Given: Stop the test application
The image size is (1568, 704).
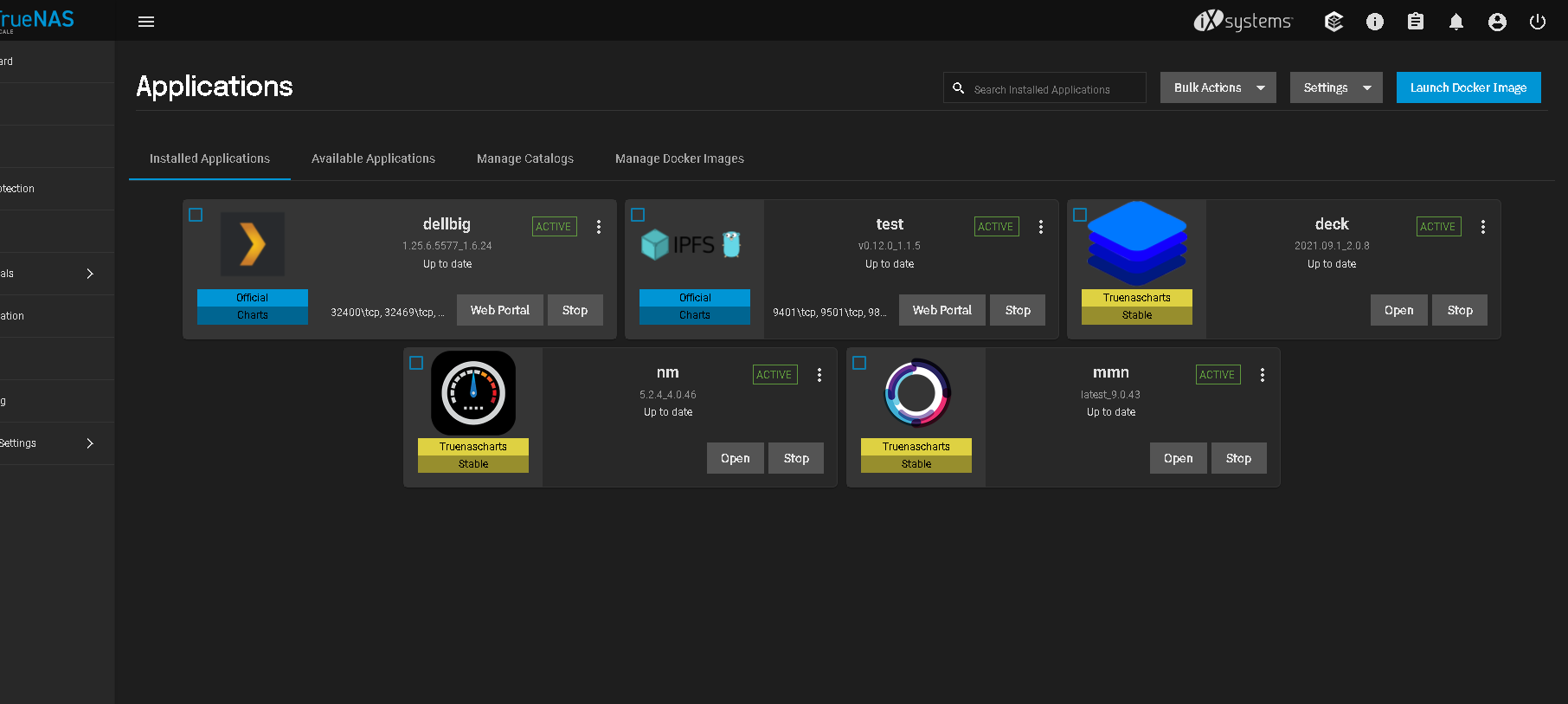Looking at the screenshot, I should point(1018,310).
